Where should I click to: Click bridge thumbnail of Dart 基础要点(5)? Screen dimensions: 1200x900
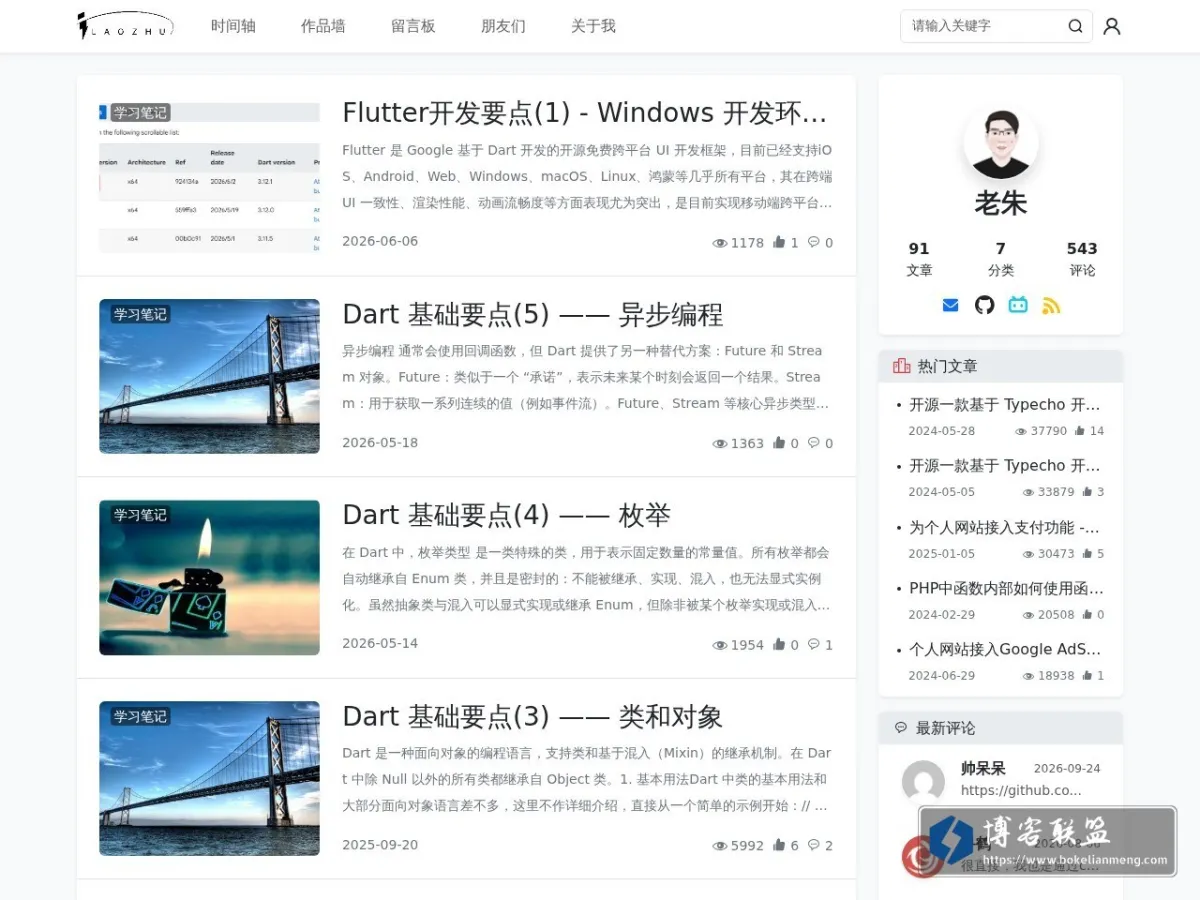pyautogui.click(x=209, y=377)
